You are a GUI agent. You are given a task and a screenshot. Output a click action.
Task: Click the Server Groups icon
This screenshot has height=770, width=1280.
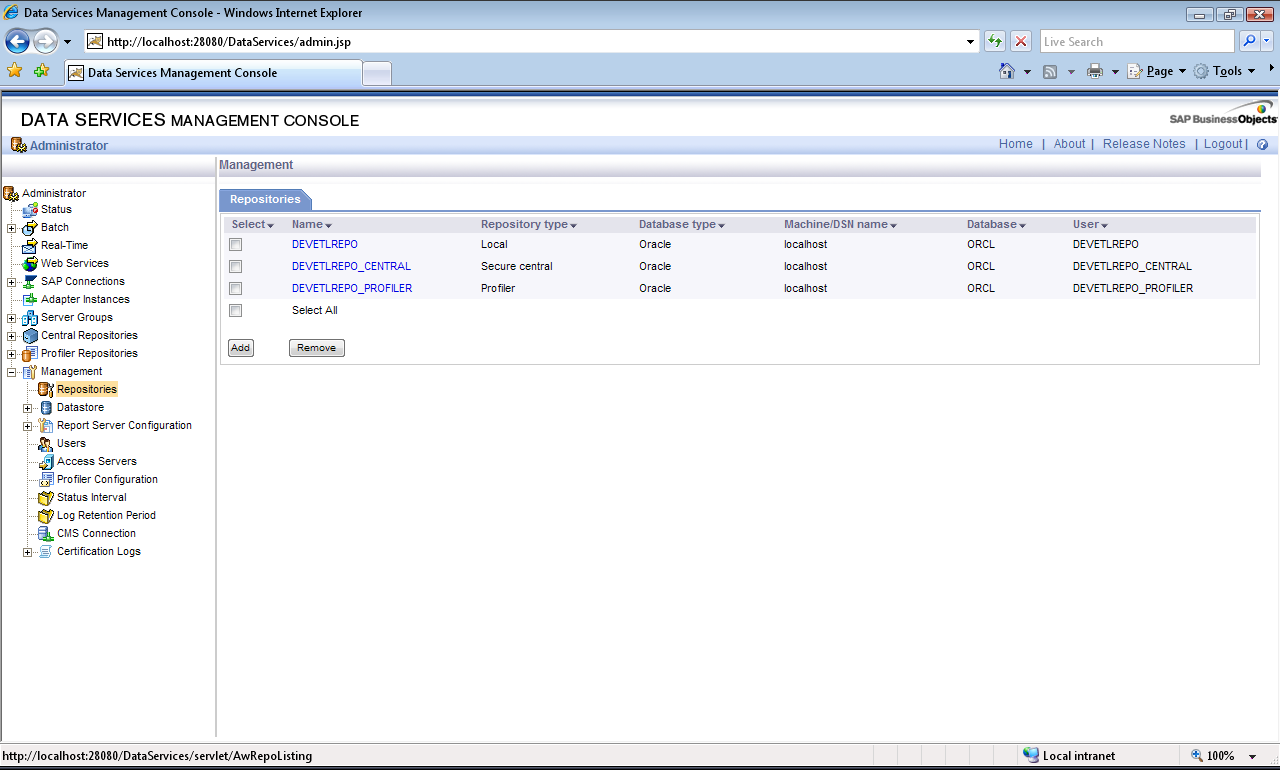point(30,318)
